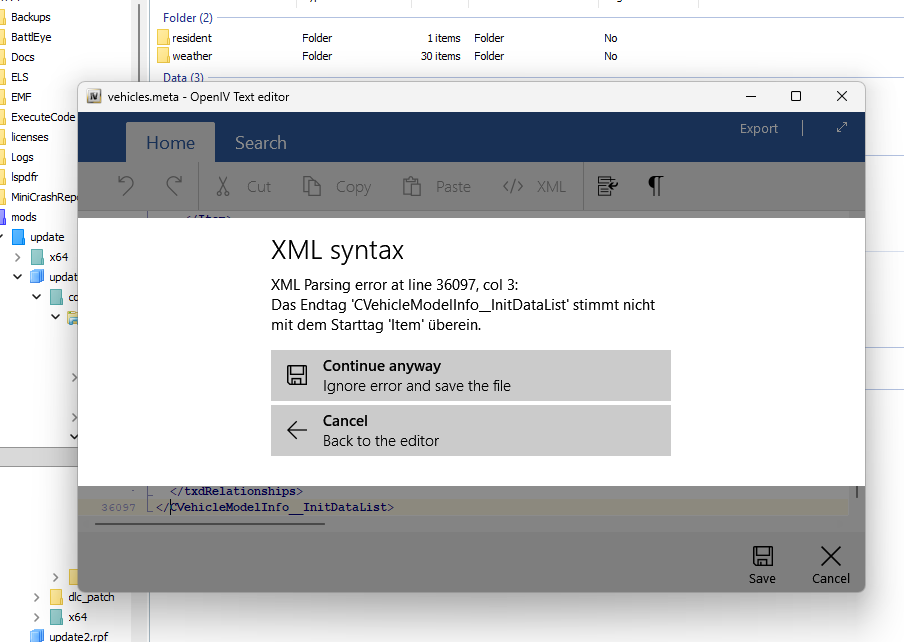Screen dimensions: 904x642
Task: Collapse the Folder (2) group header
Action: pyautogui.click(x=187, y=18)
